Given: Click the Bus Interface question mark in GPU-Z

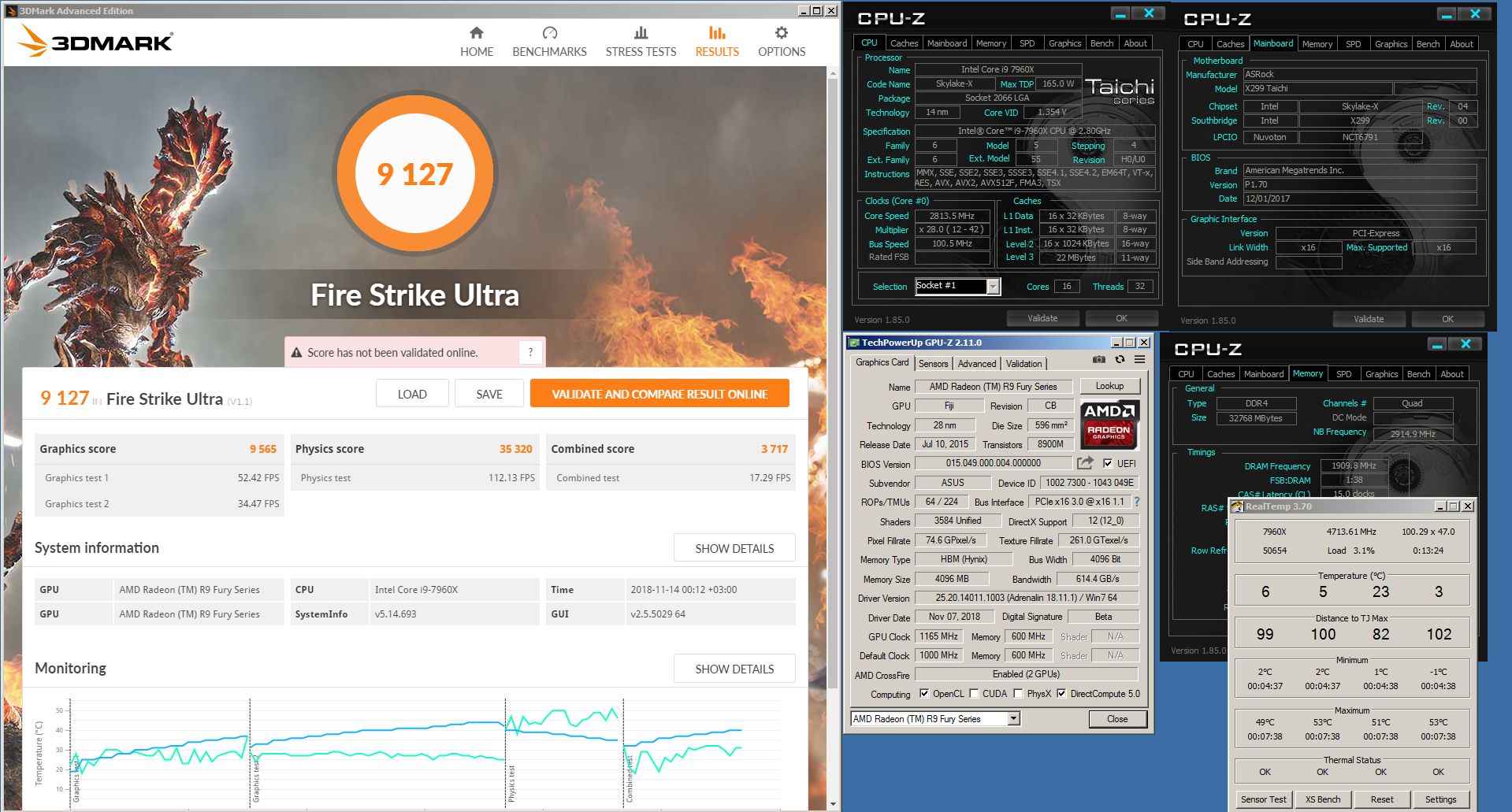Looking at the screenshot, I should point(1137,502).
